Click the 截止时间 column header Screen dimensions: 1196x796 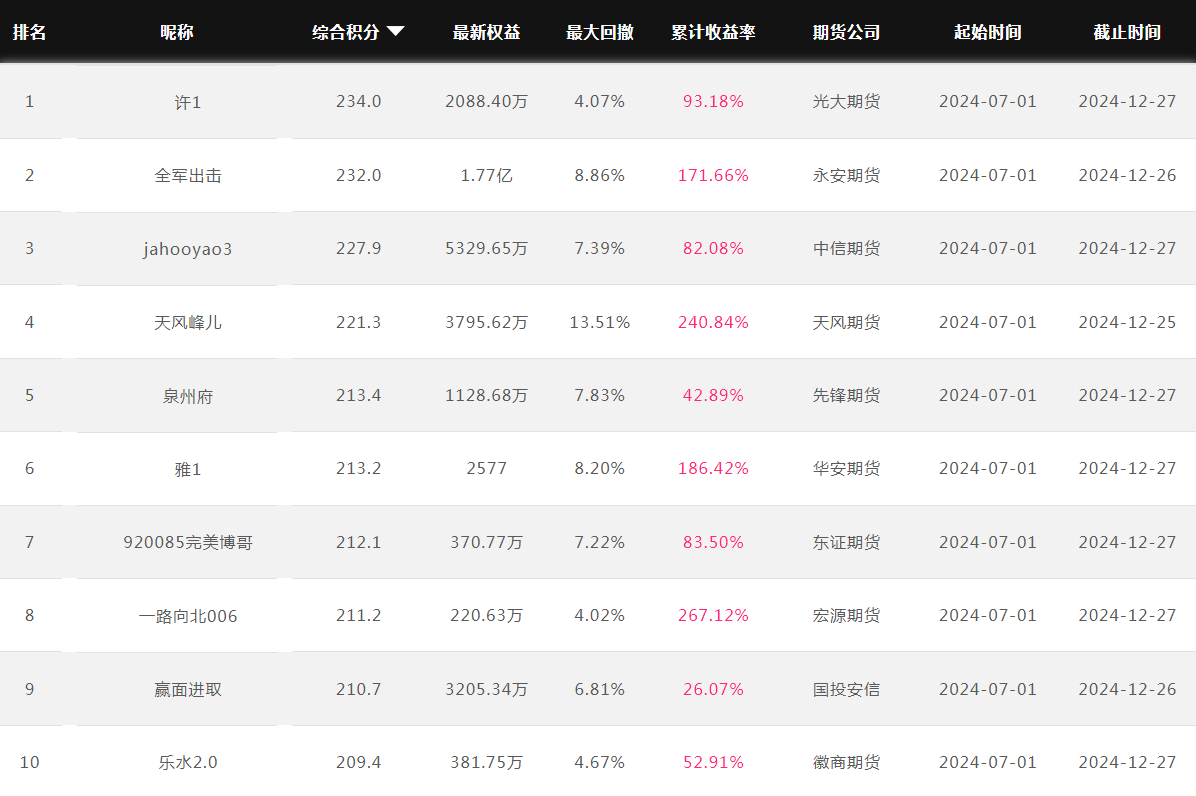tap(1127, 32)
